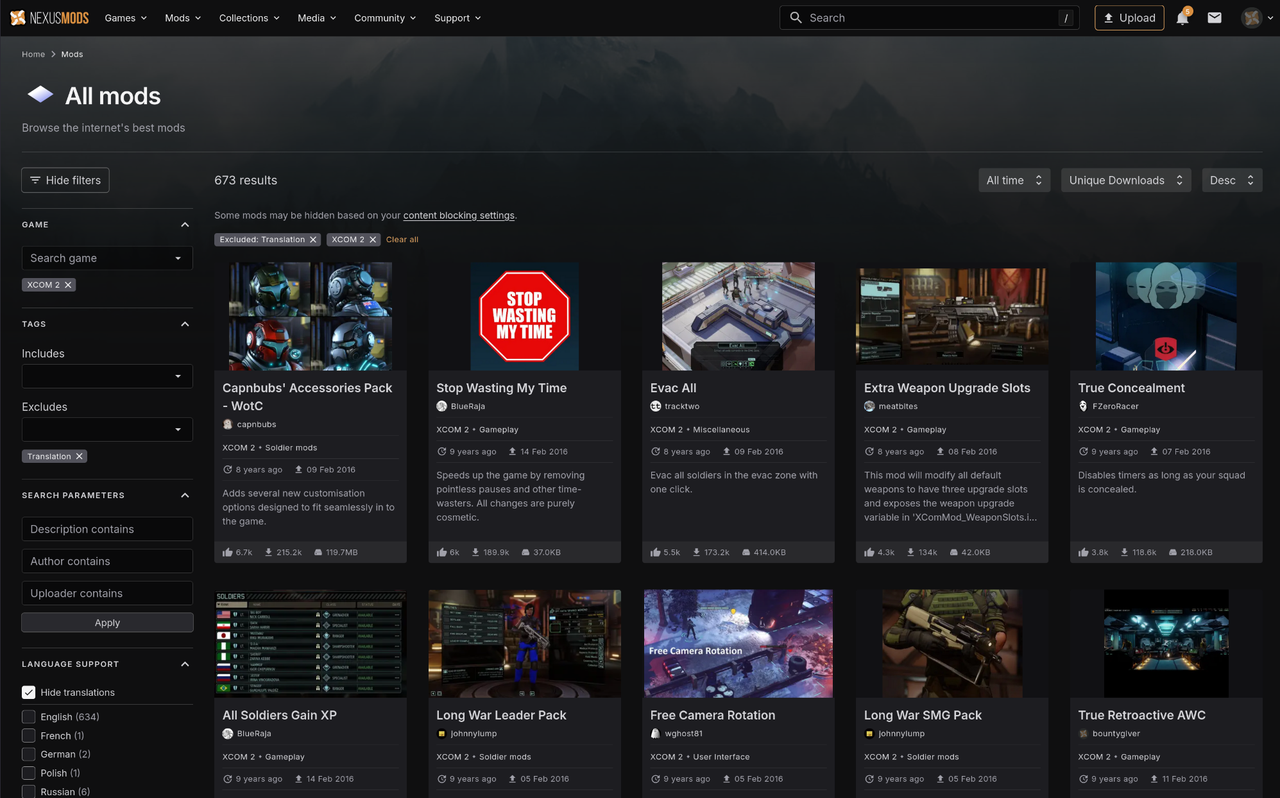Open the All time period dropdown
The image size is (1280, 798).
click(1014, 180)
